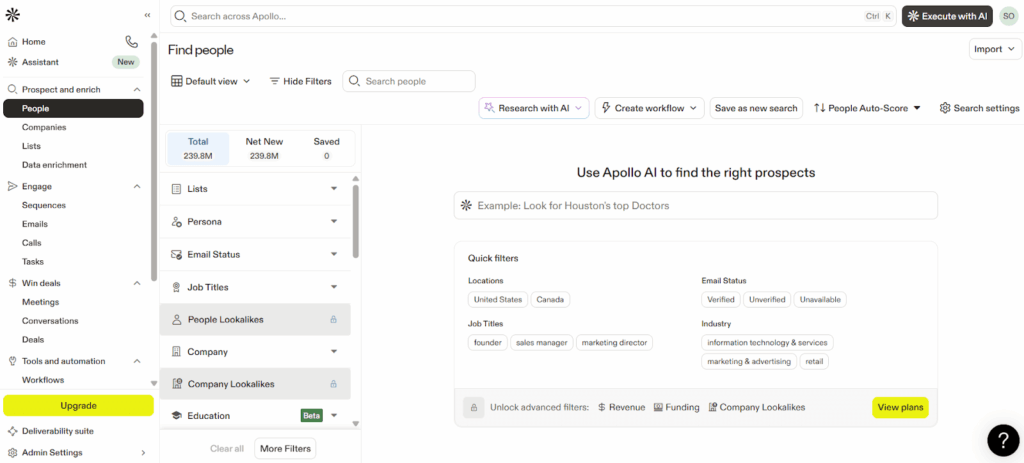This screenshot has height=463, width=1024.
Task: Click the yellow Upgrade button
Action: 78,405
